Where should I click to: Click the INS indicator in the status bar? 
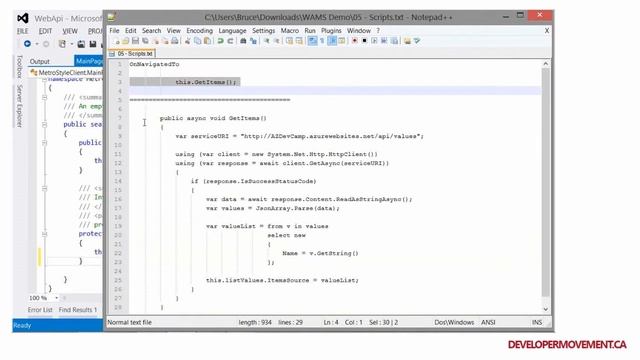tap(537, 322)
